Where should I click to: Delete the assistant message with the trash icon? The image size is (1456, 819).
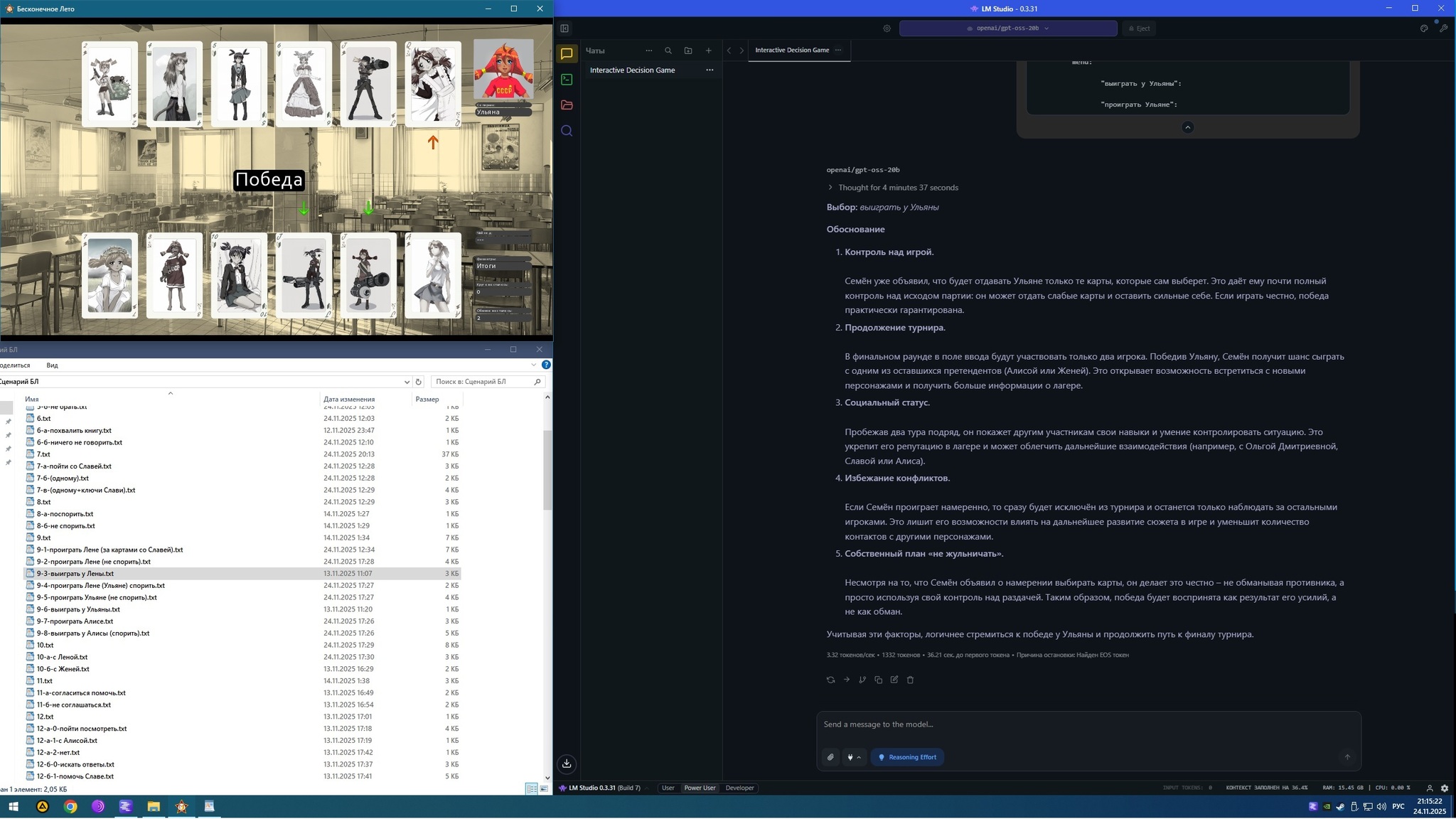[x=910, y=680]
